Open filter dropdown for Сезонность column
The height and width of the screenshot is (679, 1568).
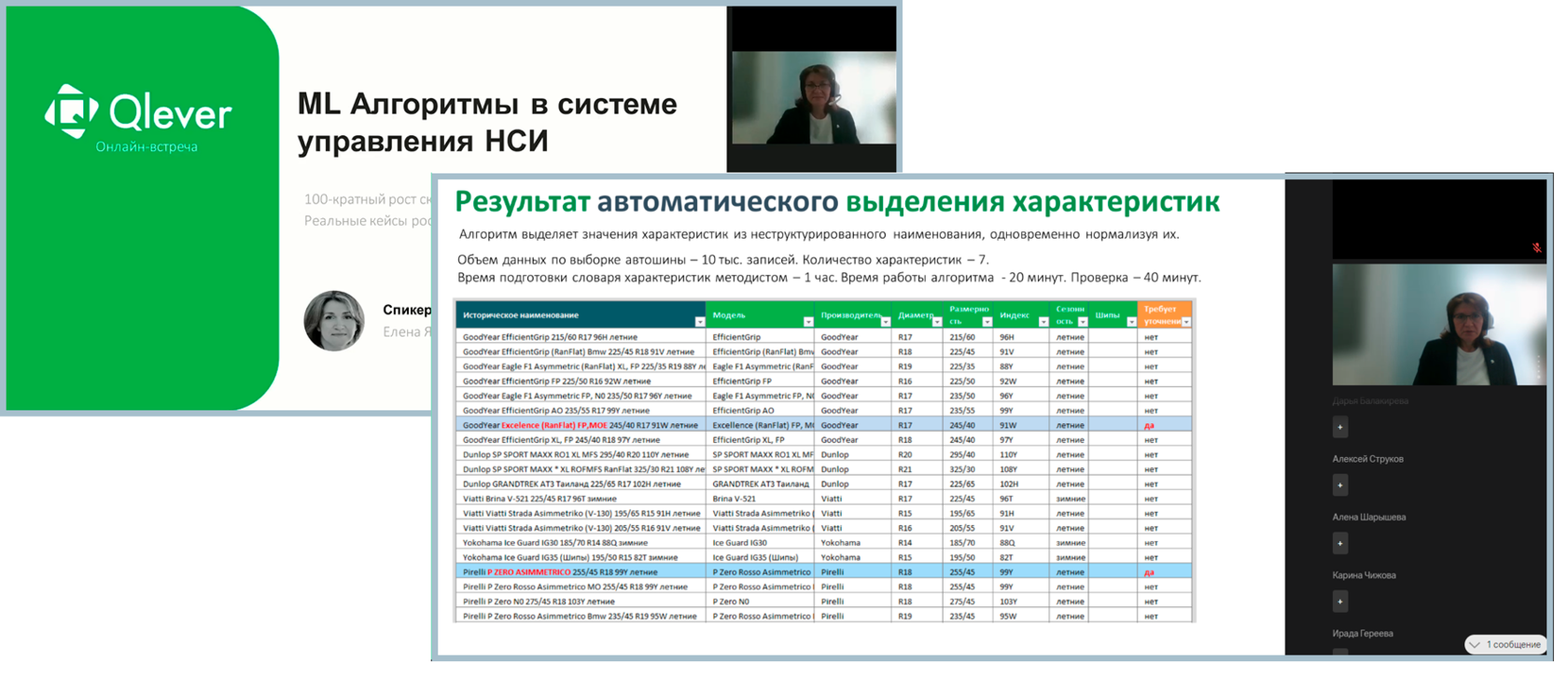(1083, 322)
